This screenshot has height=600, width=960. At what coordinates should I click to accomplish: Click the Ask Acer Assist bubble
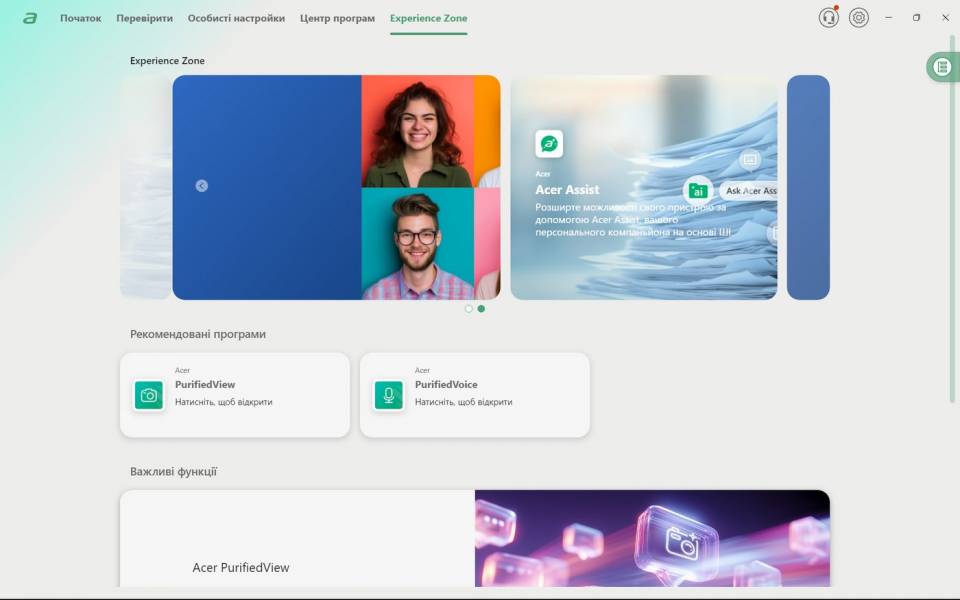(x=749, y=191)
